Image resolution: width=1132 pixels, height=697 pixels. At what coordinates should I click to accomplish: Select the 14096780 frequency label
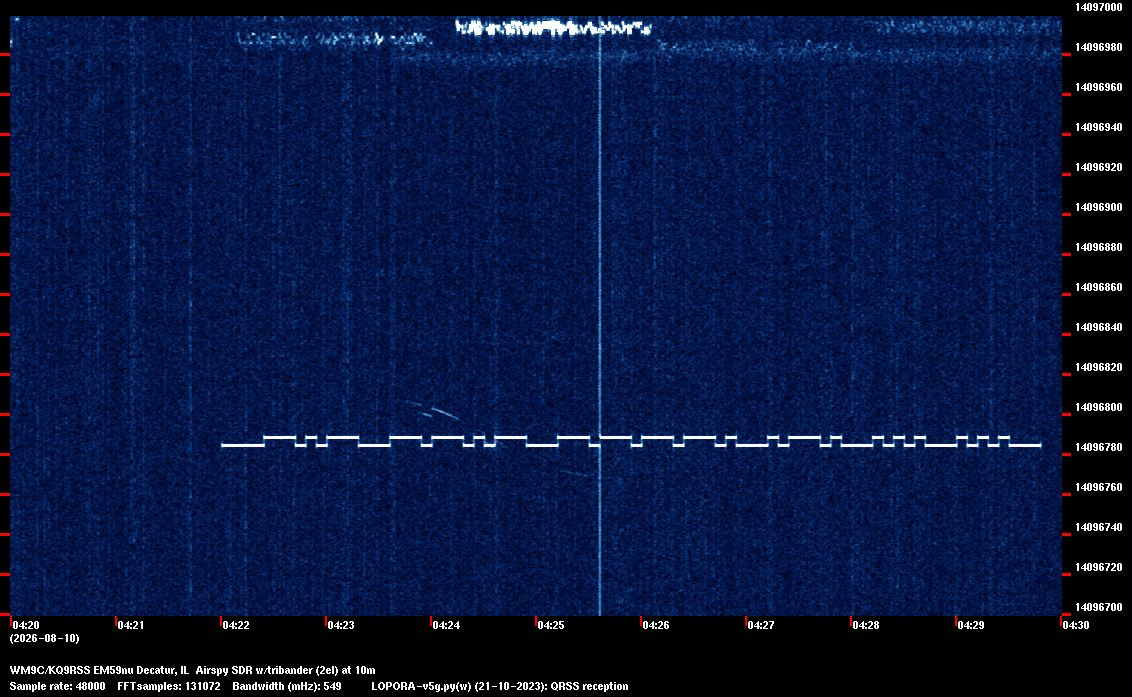coord(1099,448)
